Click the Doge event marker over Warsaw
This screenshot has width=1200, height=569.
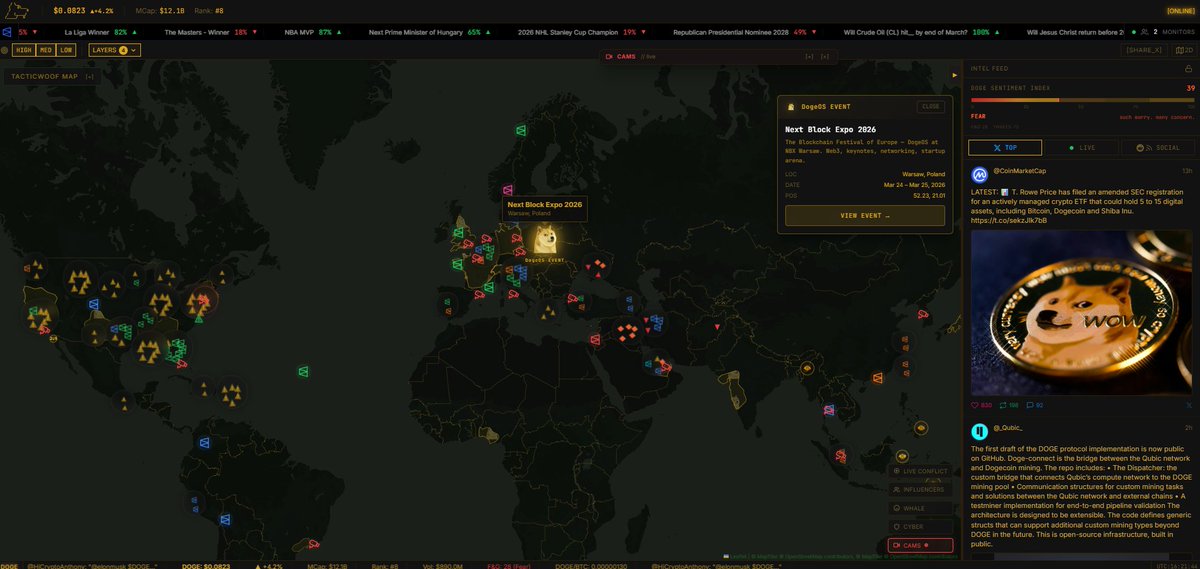545,238
